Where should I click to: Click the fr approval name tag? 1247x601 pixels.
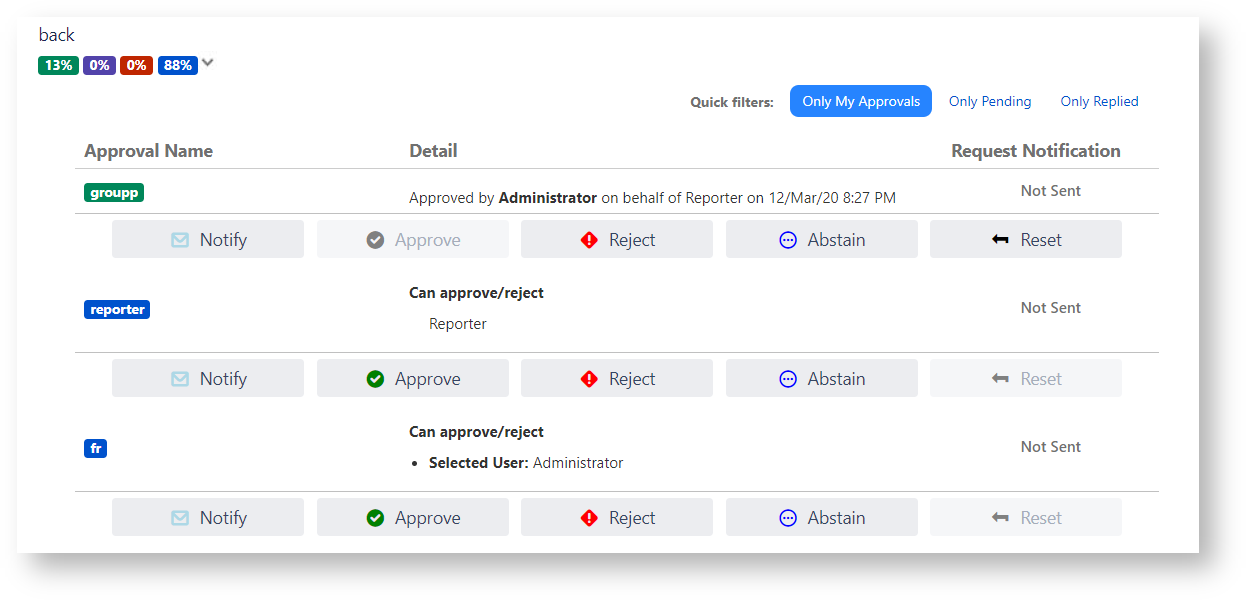point(96,449)
